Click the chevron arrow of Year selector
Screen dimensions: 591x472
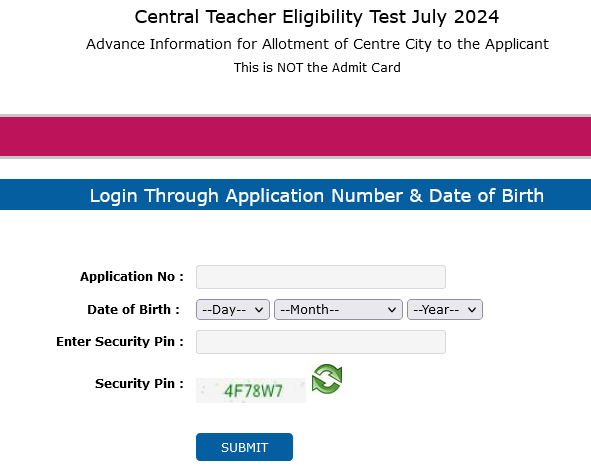click(x=472, y=310)
